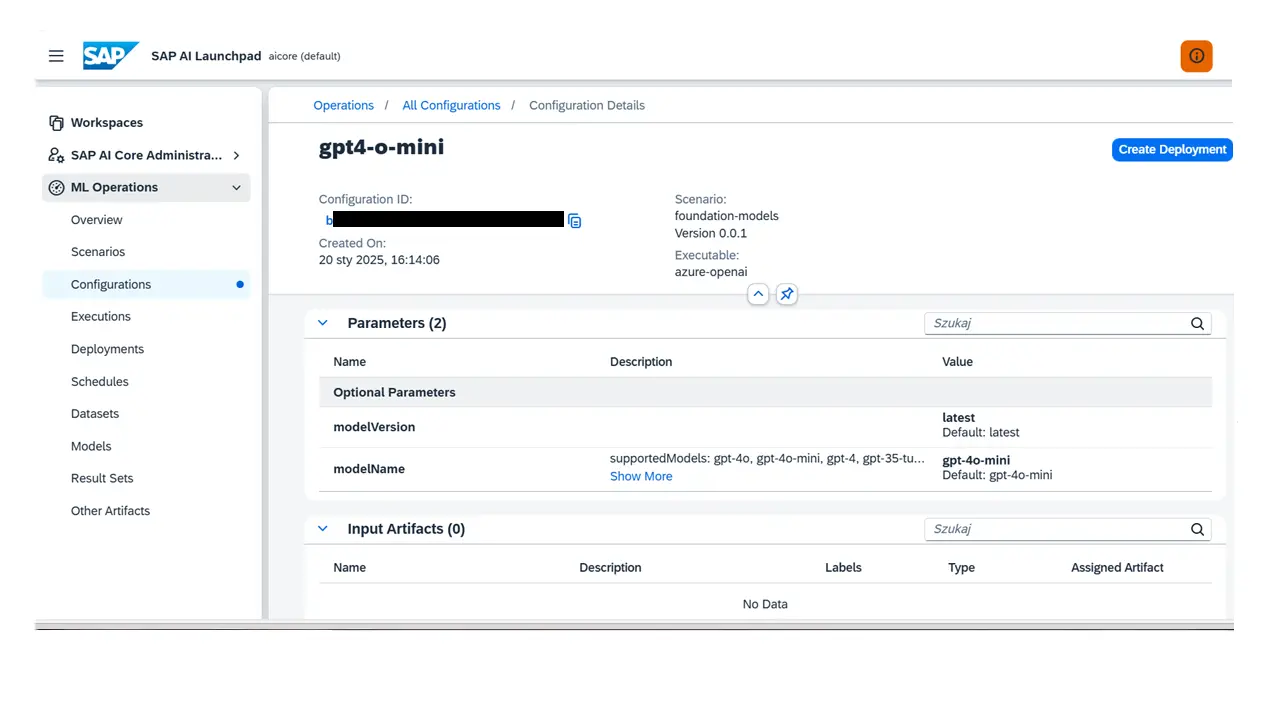Click the Szukaj search field under Input Artifacts

[1050, 528]
